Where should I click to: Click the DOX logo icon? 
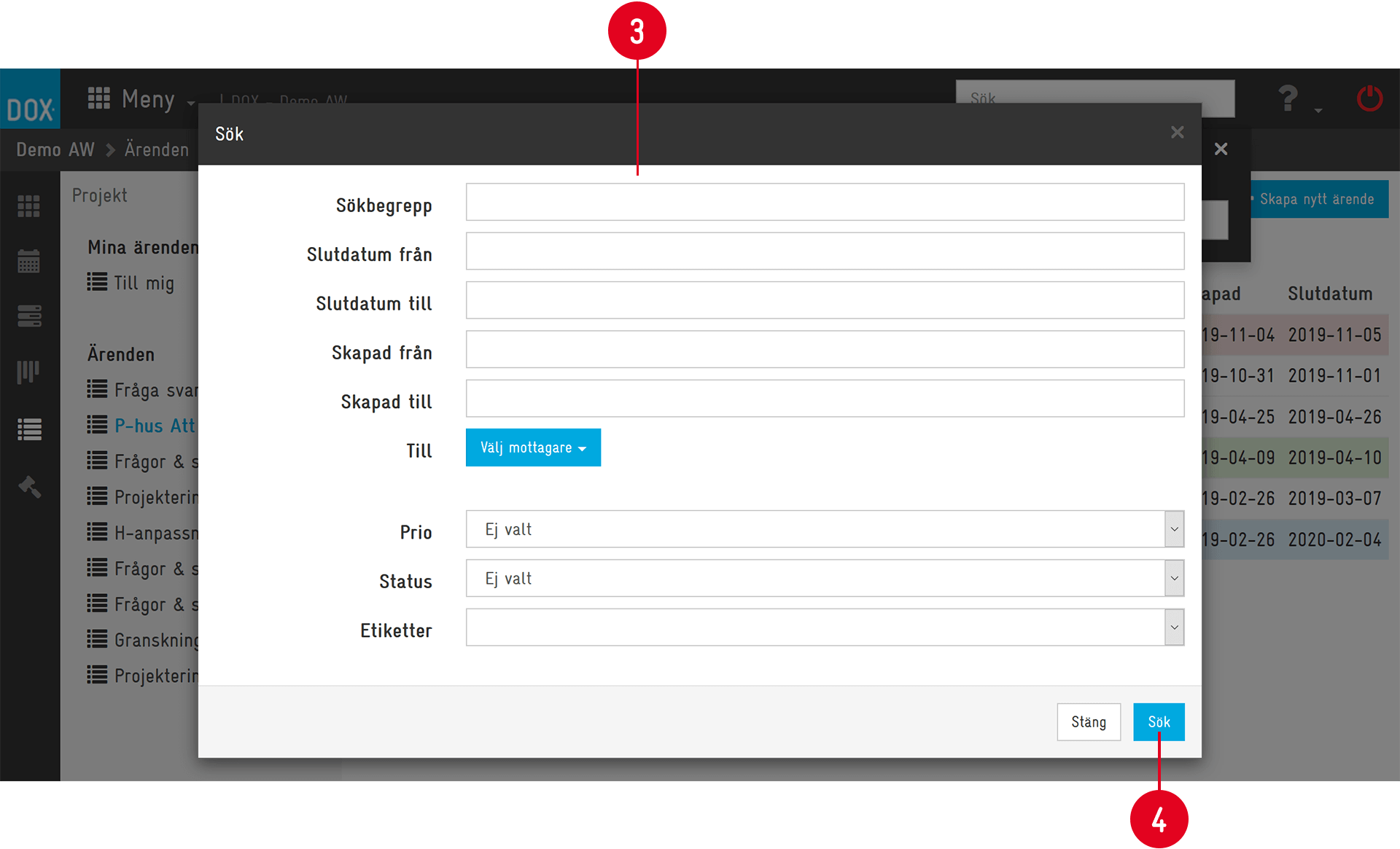click(x=30, y=101)
